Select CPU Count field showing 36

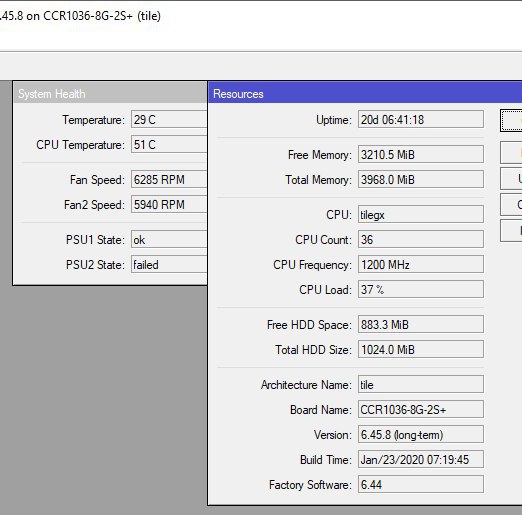421,239
